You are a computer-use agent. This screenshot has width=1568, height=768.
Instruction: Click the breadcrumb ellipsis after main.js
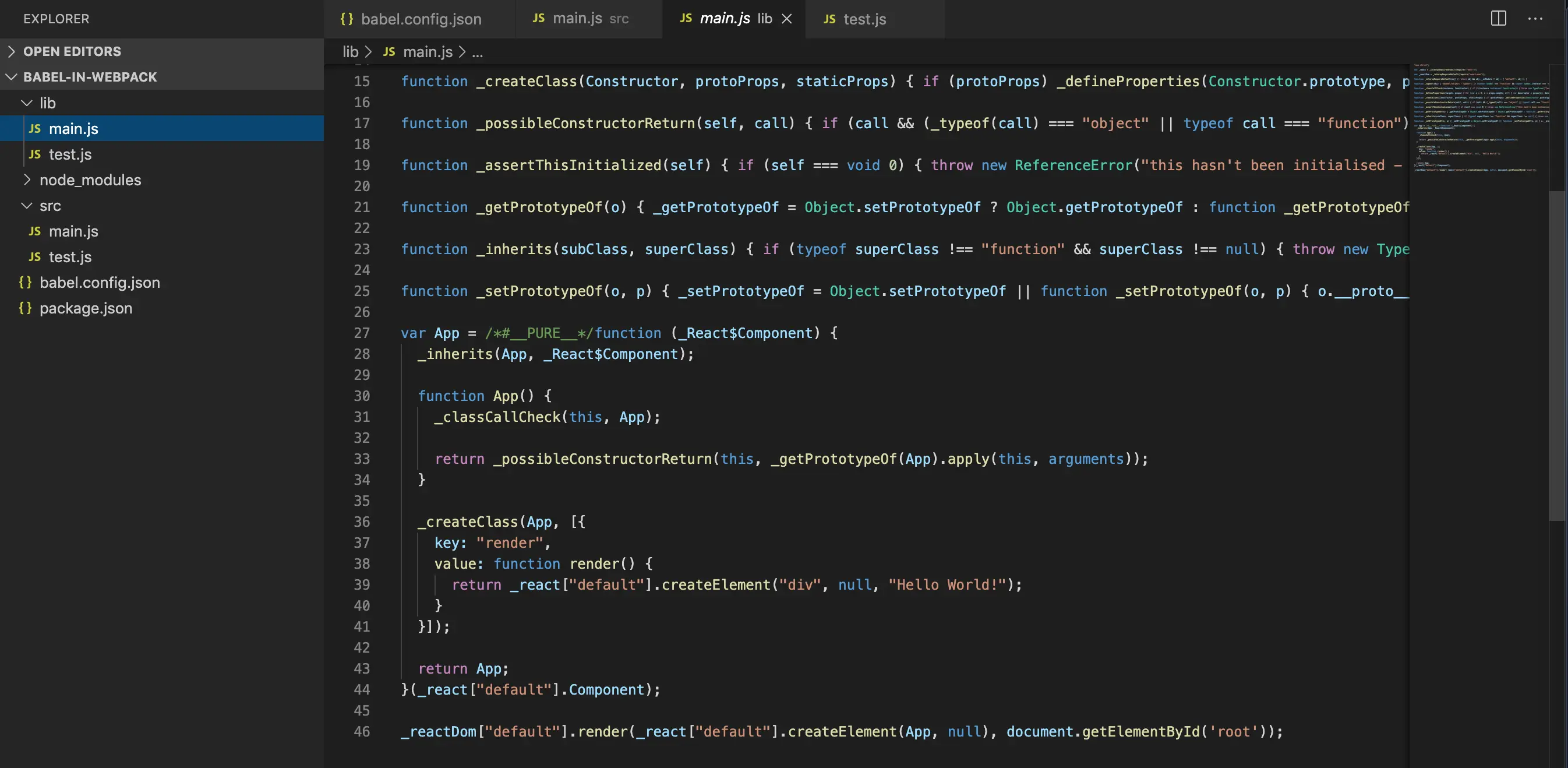pyautogui.click(x=477, y=52)
